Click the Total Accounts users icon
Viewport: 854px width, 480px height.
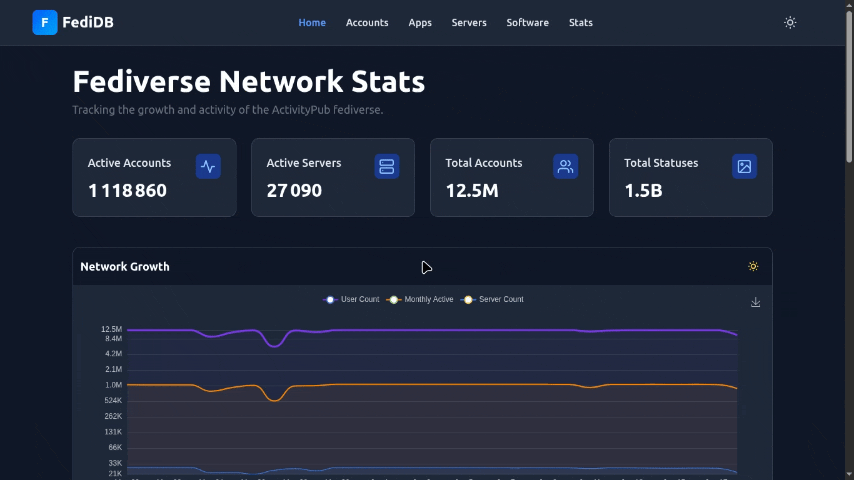click(565, 167)
